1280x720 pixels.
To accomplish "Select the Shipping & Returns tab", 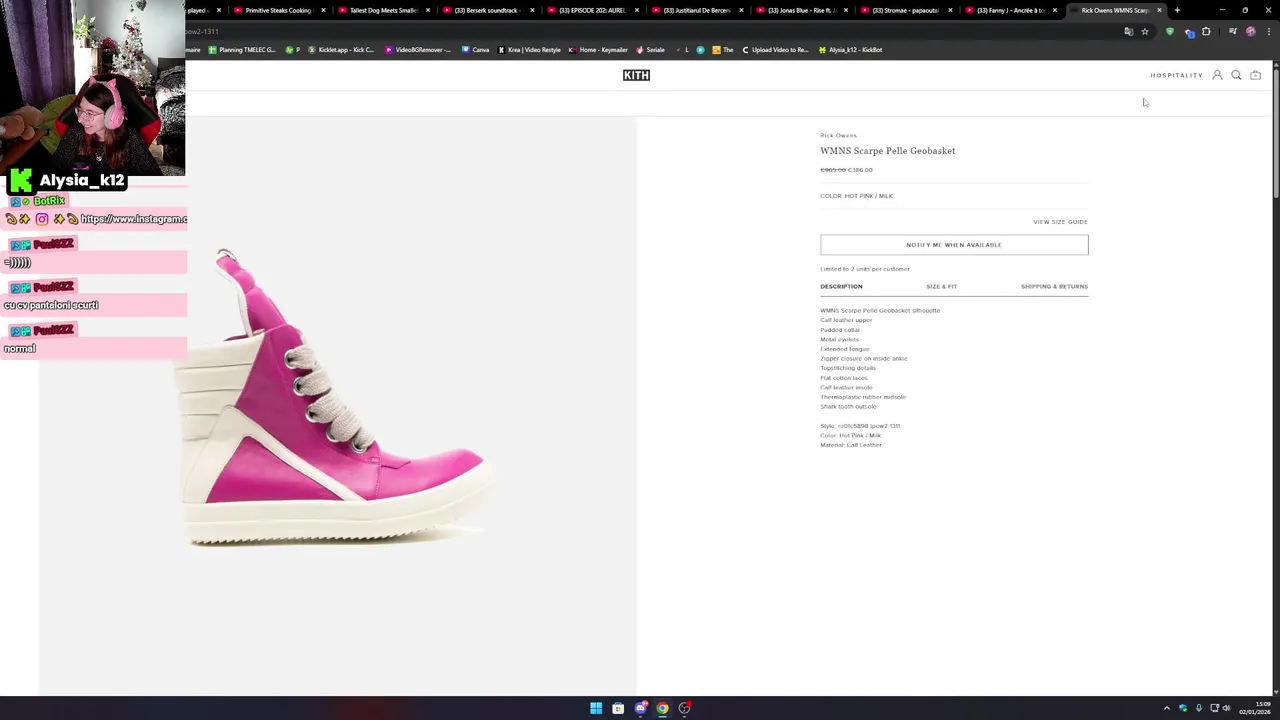I will point(1054,287).
